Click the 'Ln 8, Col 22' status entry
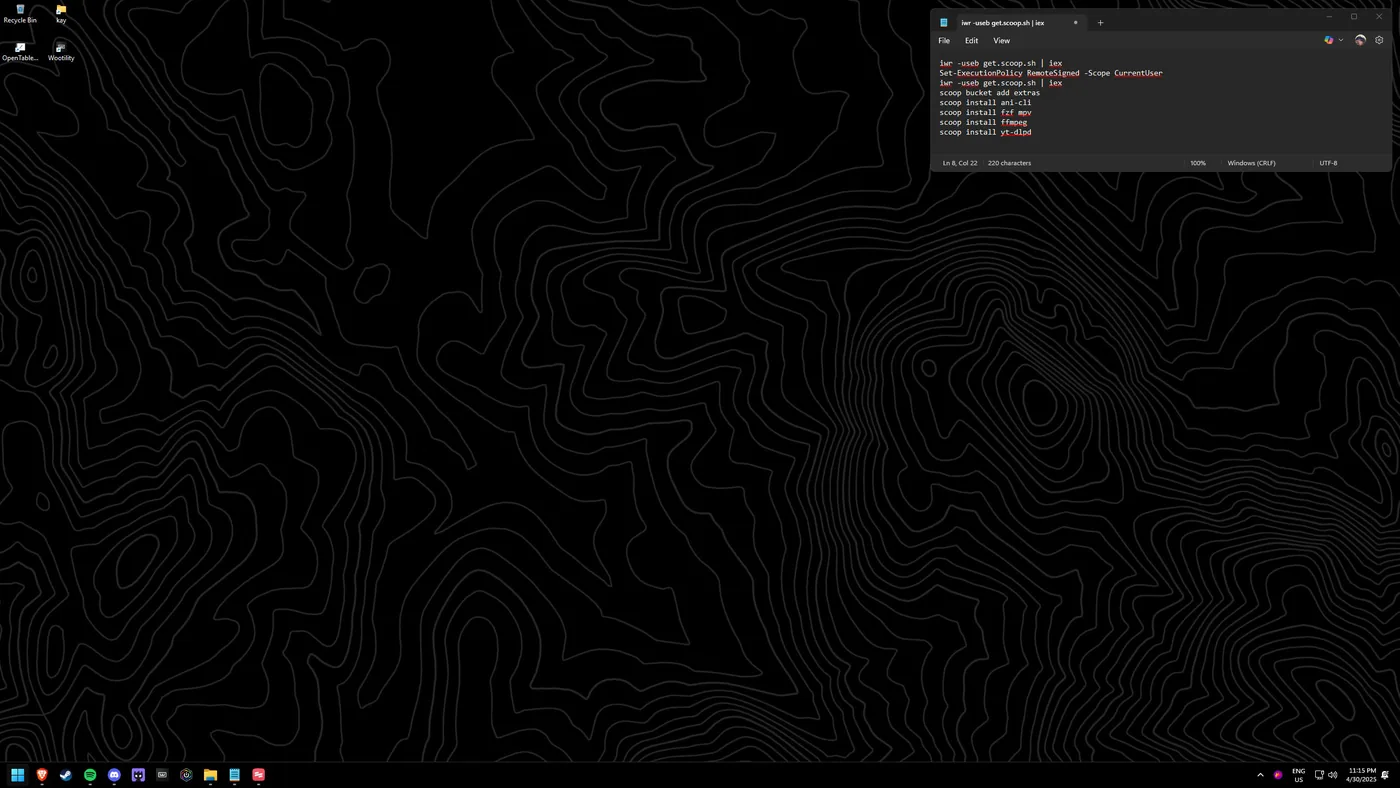 tap(960, 163)
